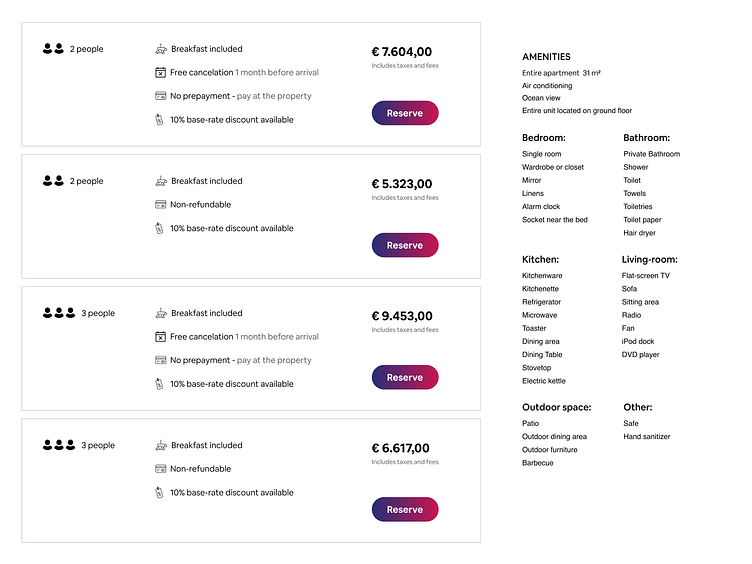Screen dimensions: 752x564
Task: Reserve the €5.323,00 non-refundable offer
Action: [x=405, y=245]
